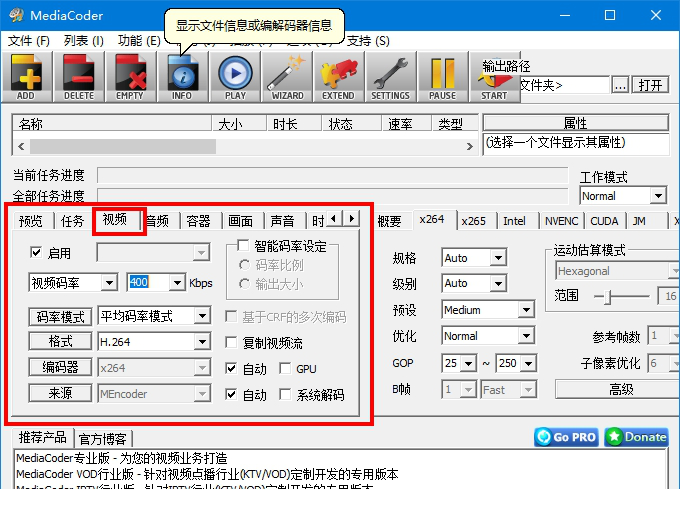Image resolution: width=680 pixels, height=508 pixels.
Task: Open the 文件 (F) menu
Action: coord(29,41)
